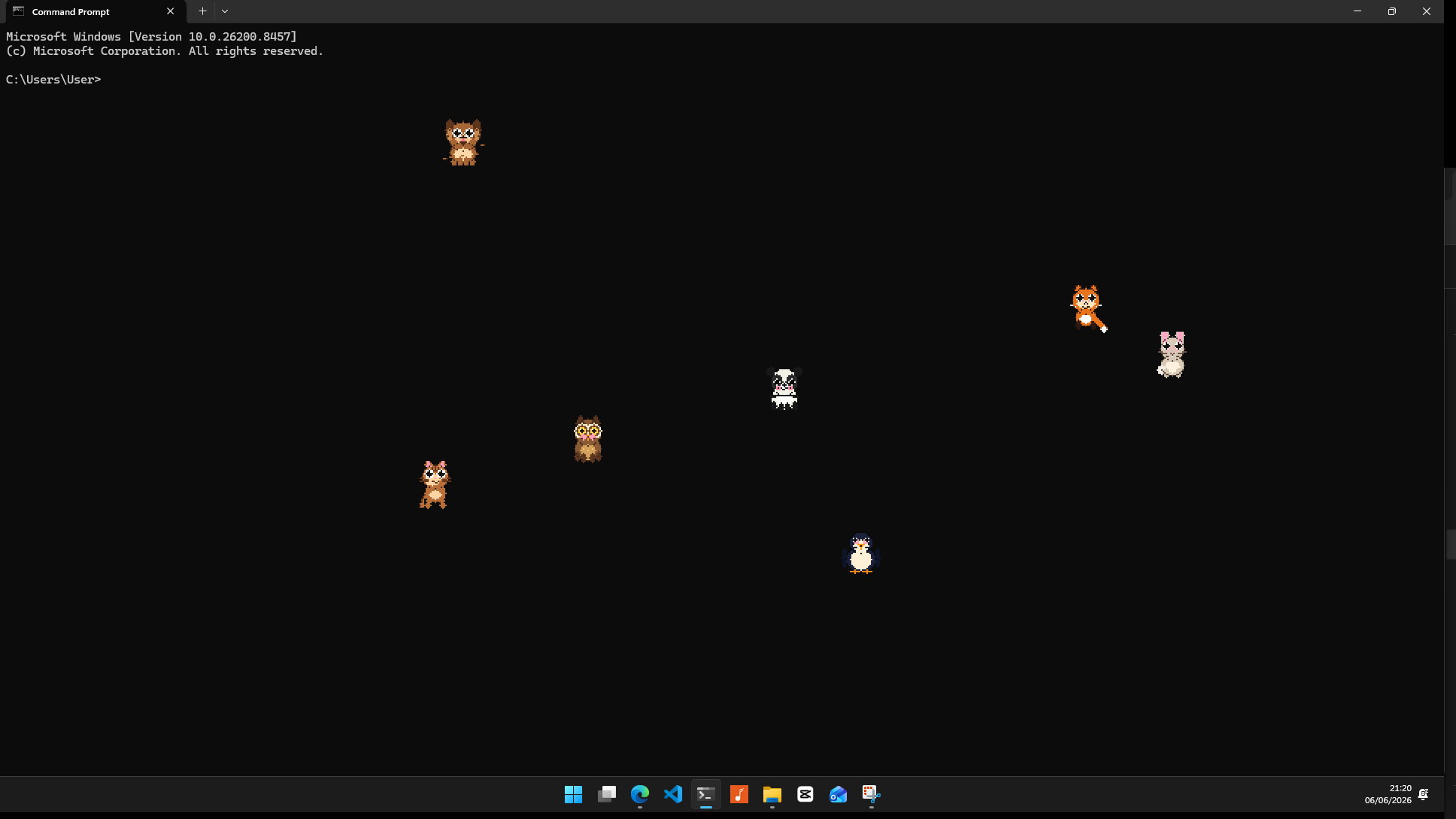The image size is (1456, 819).
Task: Click the penguin pixel pet
Action: click(861, 554)
